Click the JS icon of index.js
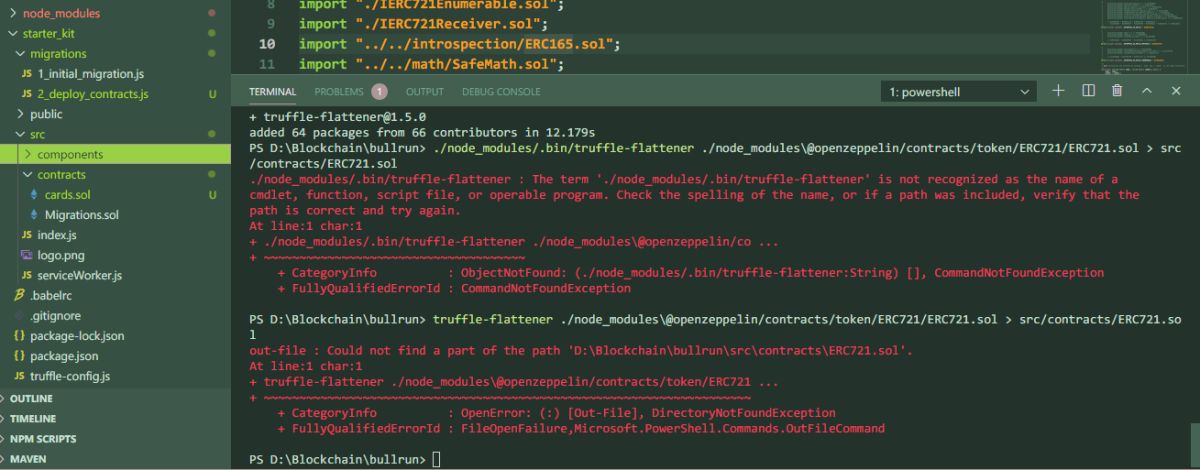Viewport: 1200px width, 470px height. pyautogui.click(x=27, y=234)
